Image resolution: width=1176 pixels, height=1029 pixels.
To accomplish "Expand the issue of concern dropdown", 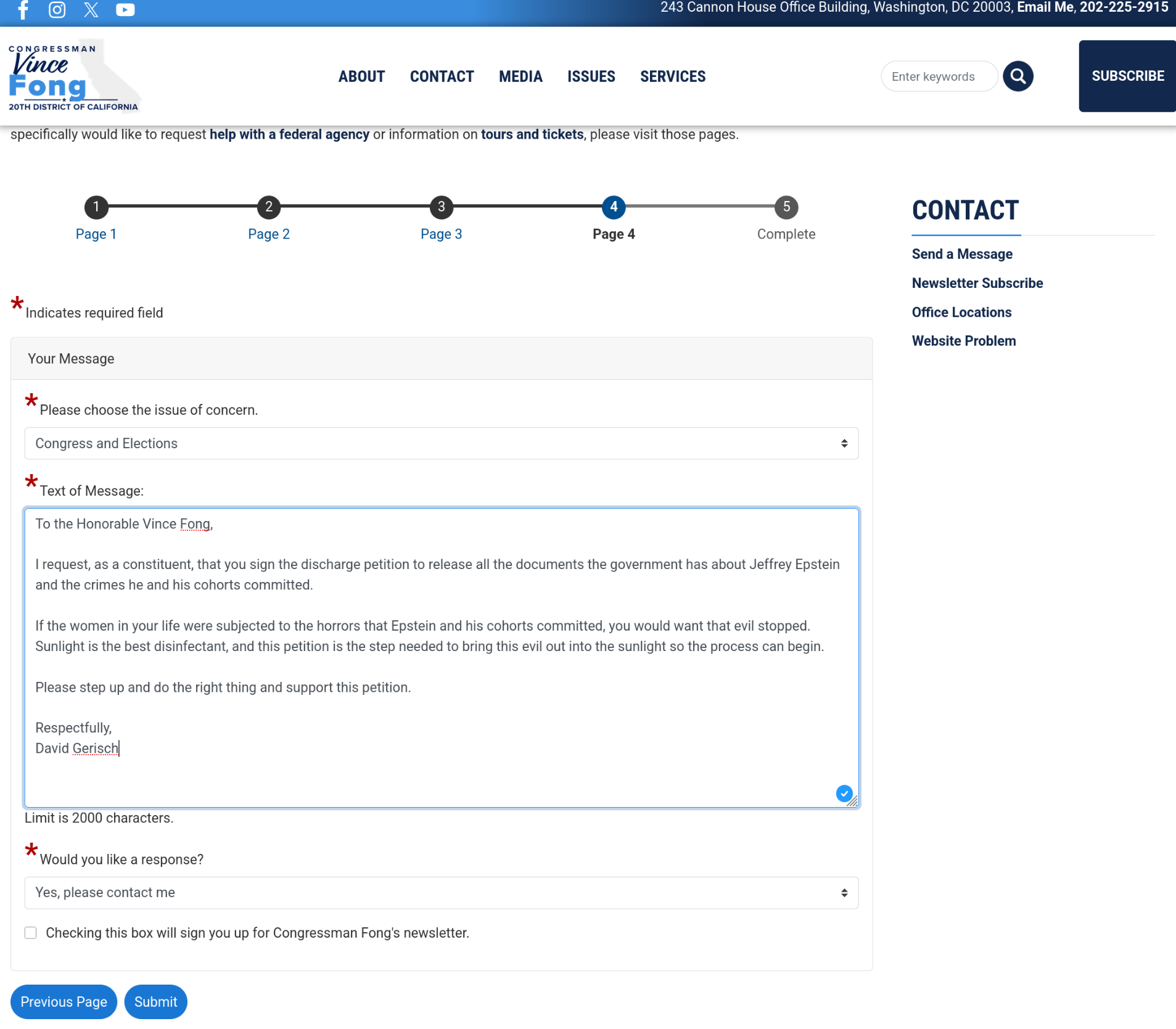I will [441, 443].
